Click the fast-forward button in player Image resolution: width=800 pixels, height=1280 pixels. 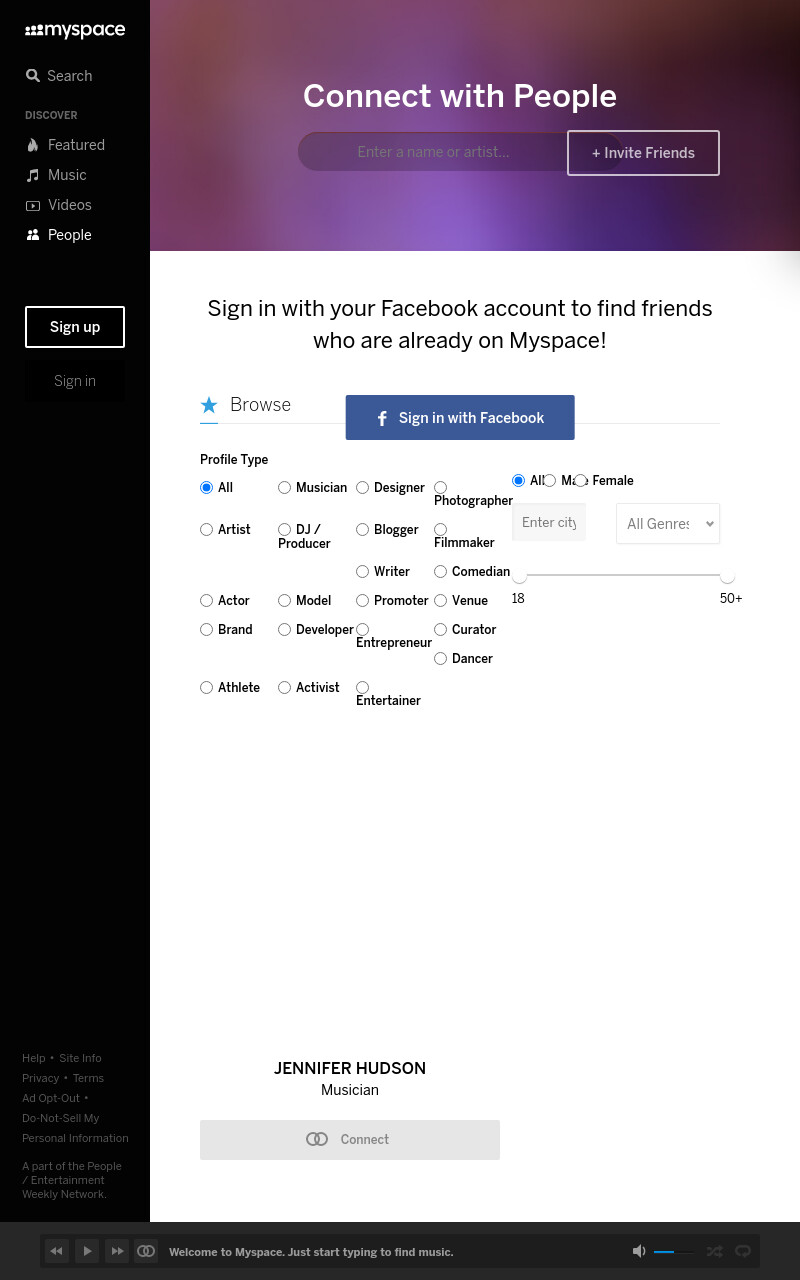click(x=117, y=1251)
